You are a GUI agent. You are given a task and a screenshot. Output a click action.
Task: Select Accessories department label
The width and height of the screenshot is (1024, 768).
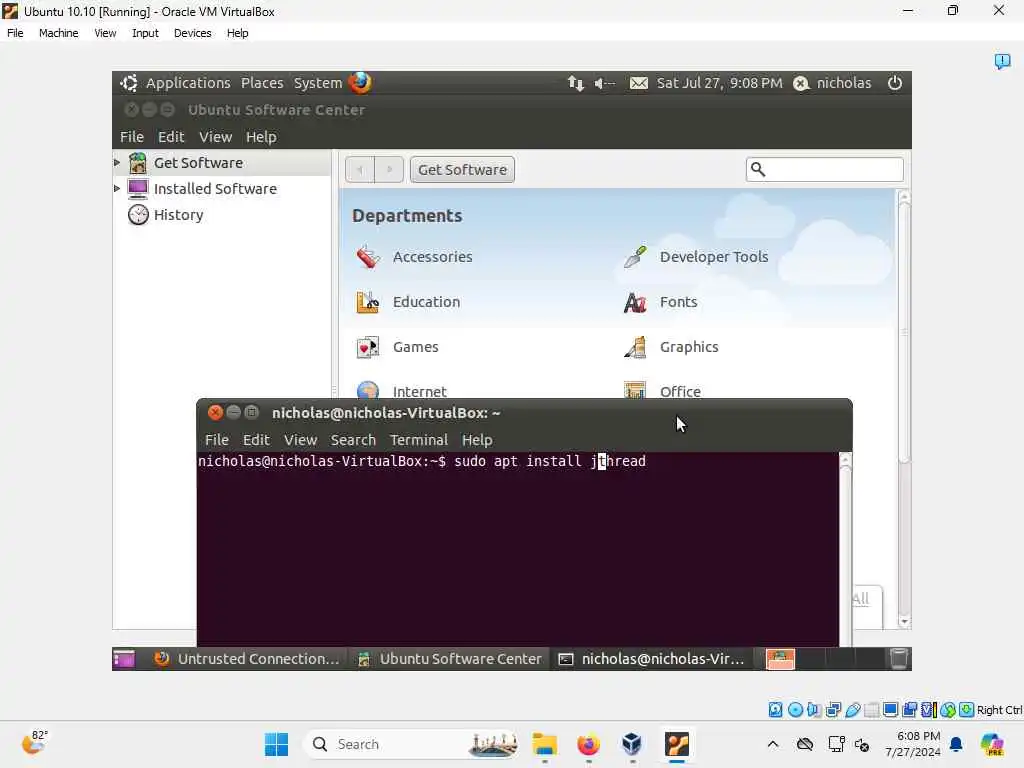[x=432, y=257]
